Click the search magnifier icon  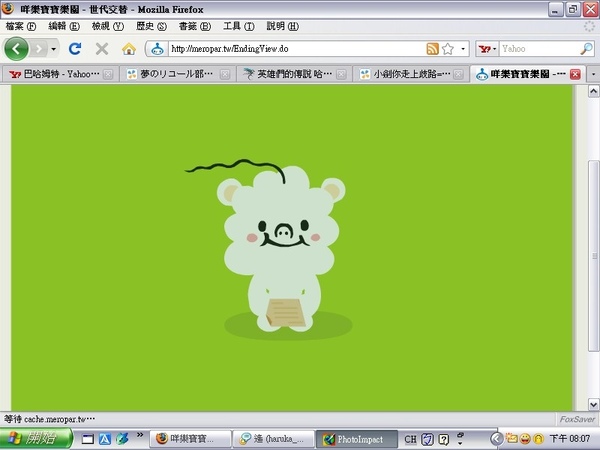click(586, 49)
